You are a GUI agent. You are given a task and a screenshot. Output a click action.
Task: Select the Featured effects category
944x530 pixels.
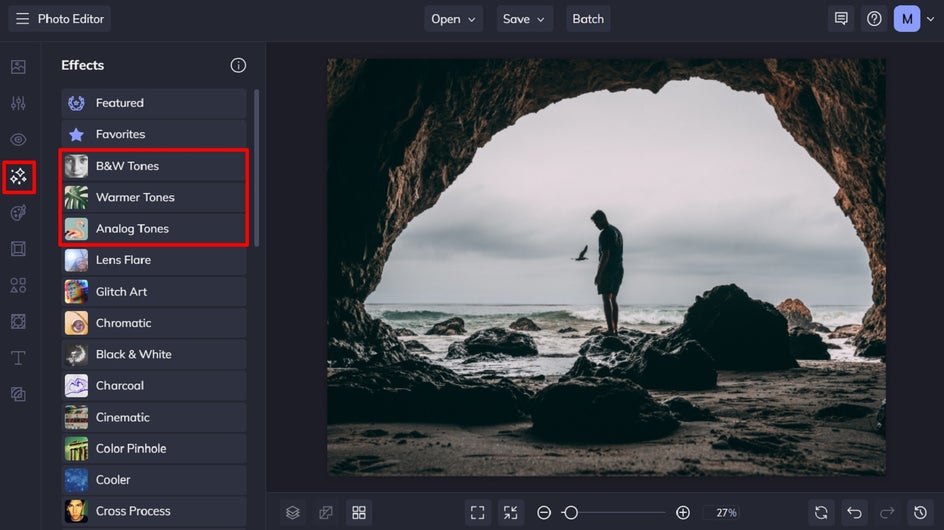(x=154, y=103)
